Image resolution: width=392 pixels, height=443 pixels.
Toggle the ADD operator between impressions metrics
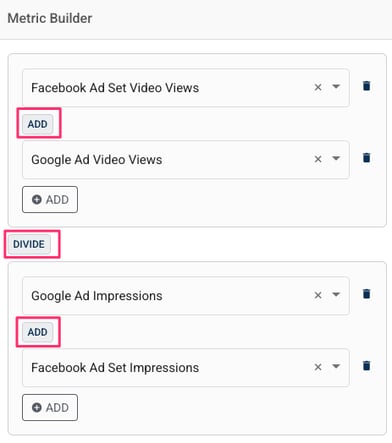click(38, 332)
